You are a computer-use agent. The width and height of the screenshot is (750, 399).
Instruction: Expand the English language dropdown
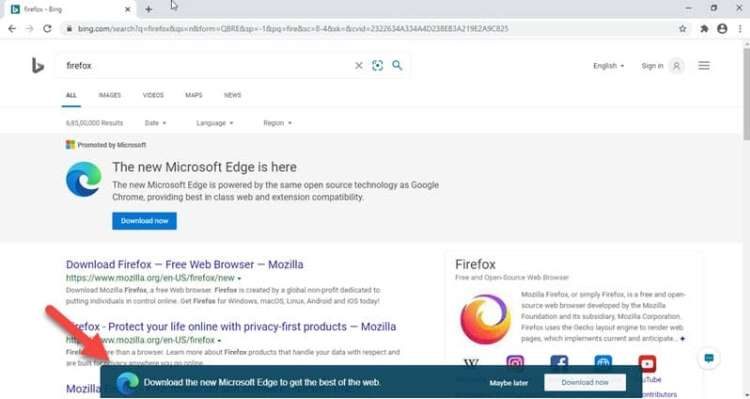pos(608,66)
